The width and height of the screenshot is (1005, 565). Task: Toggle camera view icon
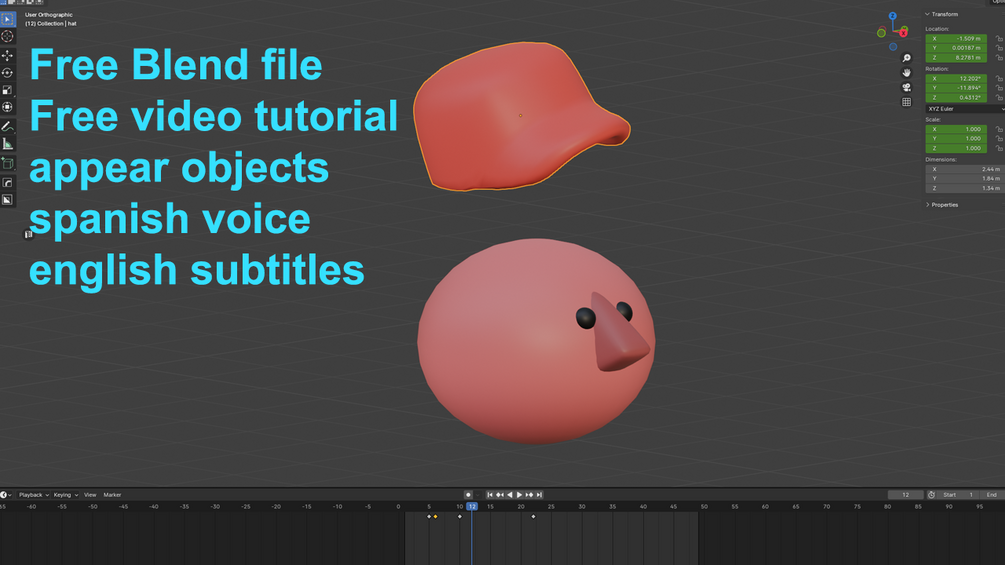tap(906, 88)
